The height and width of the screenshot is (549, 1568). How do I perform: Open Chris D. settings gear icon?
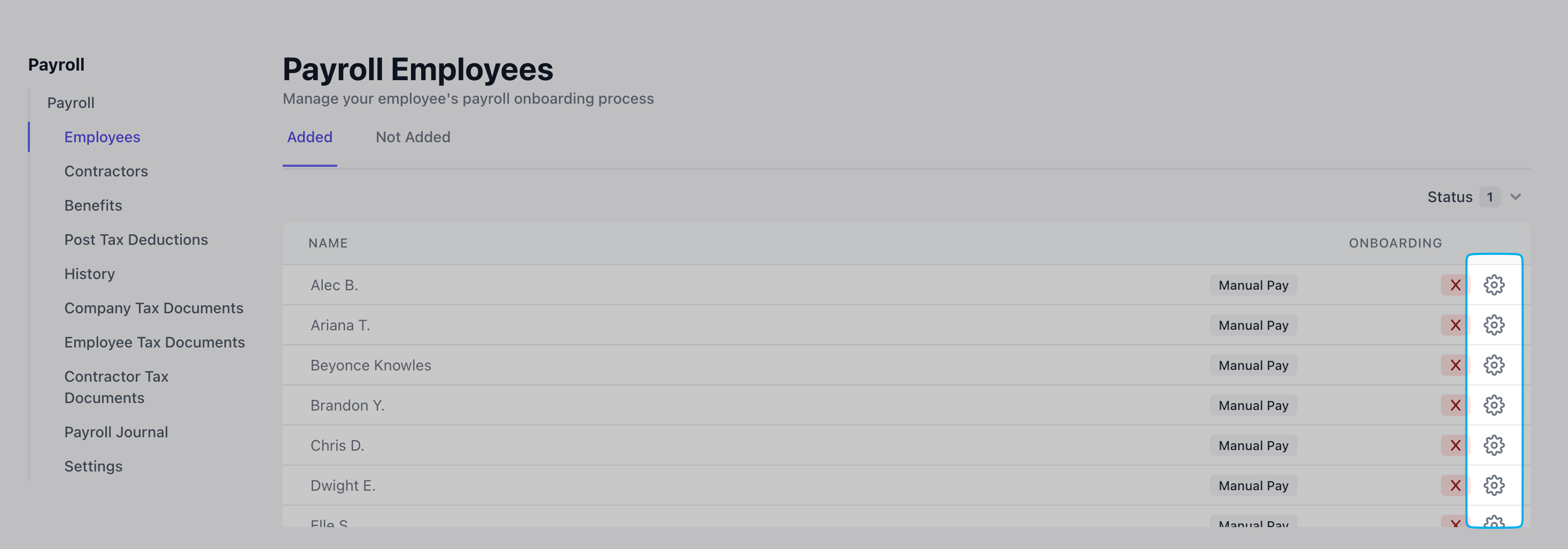pyautogui.click(x=1493, y=445)
